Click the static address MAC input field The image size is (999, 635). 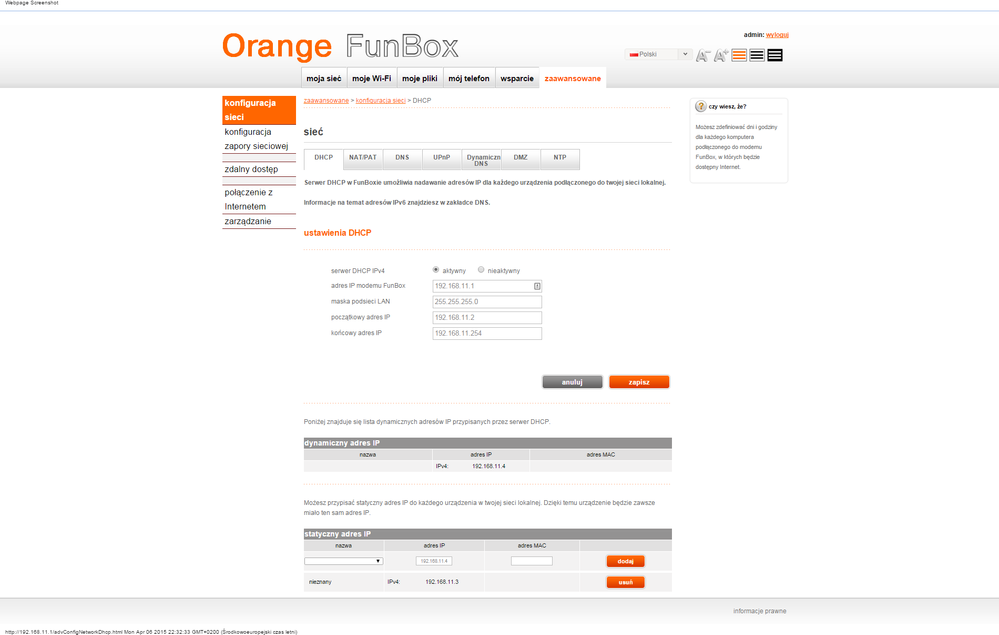531,561
